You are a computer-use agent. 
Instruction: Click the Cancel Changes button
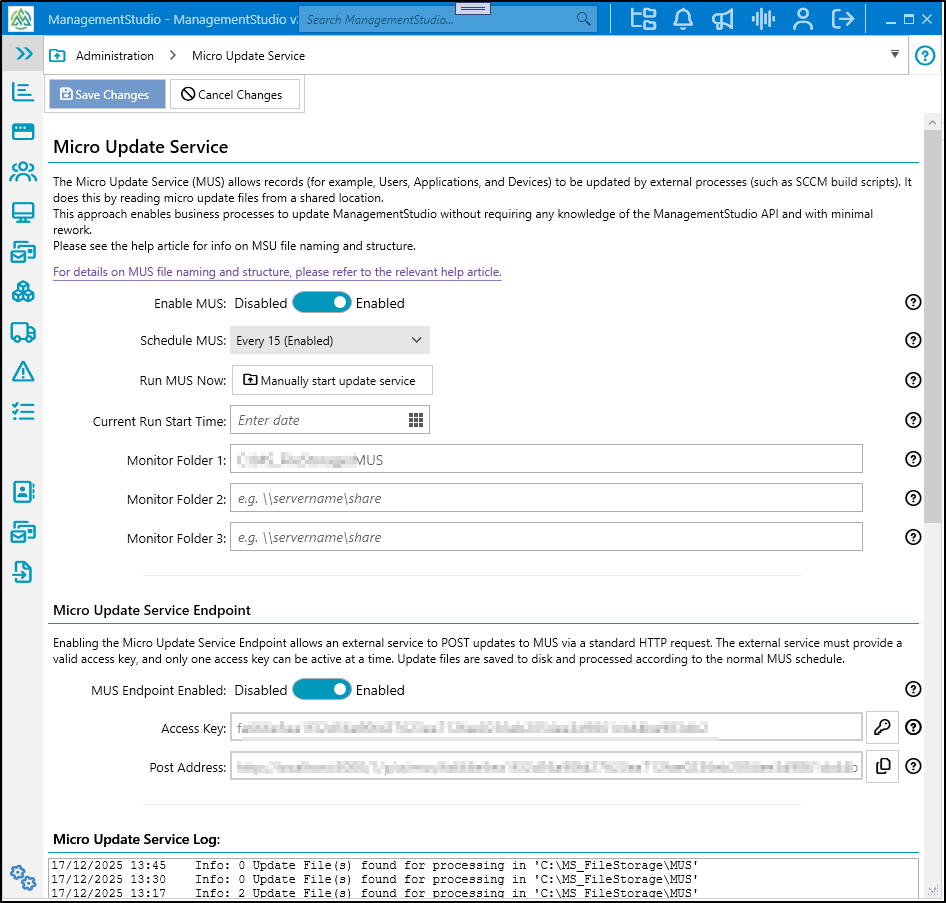[x=235, y=94]
